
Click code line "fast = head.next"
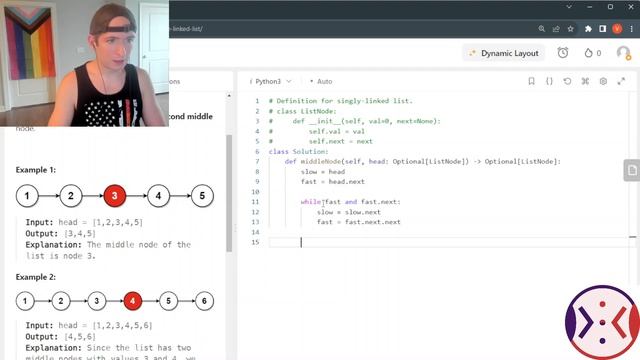click(x=333, y=182)
